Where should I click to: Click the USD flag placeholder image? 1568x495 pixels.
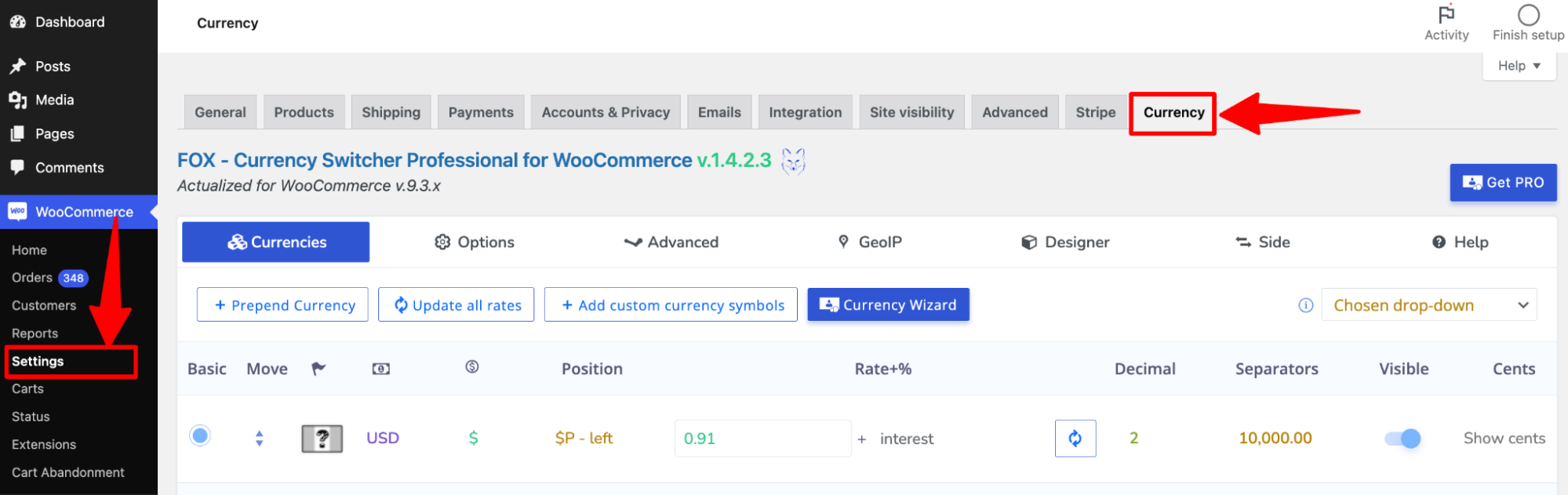[x=322, y=439]
